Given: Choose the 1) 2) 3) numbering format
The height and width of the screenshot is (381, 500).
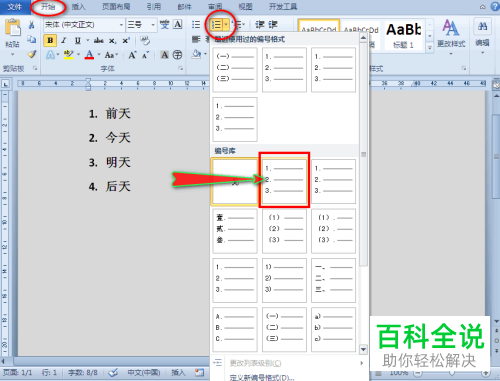Looking at the screenshot, I should pos(284,280).
